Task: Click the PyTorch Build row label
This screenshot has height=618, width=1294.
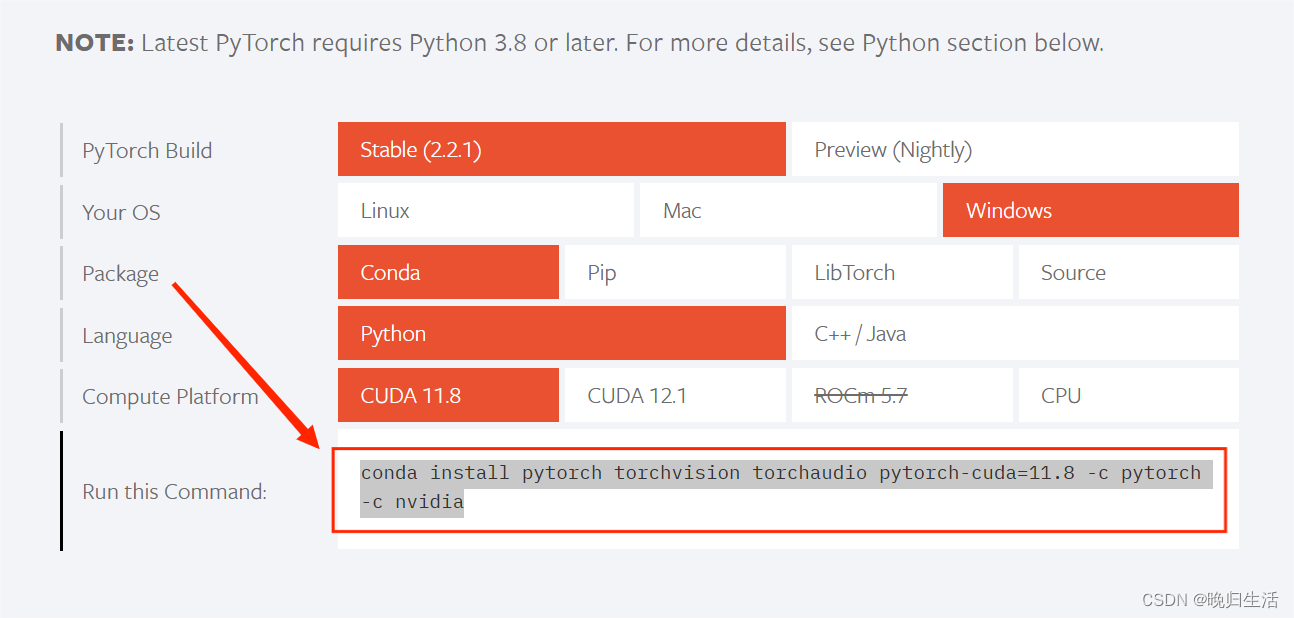Action: tap(147, 150)
